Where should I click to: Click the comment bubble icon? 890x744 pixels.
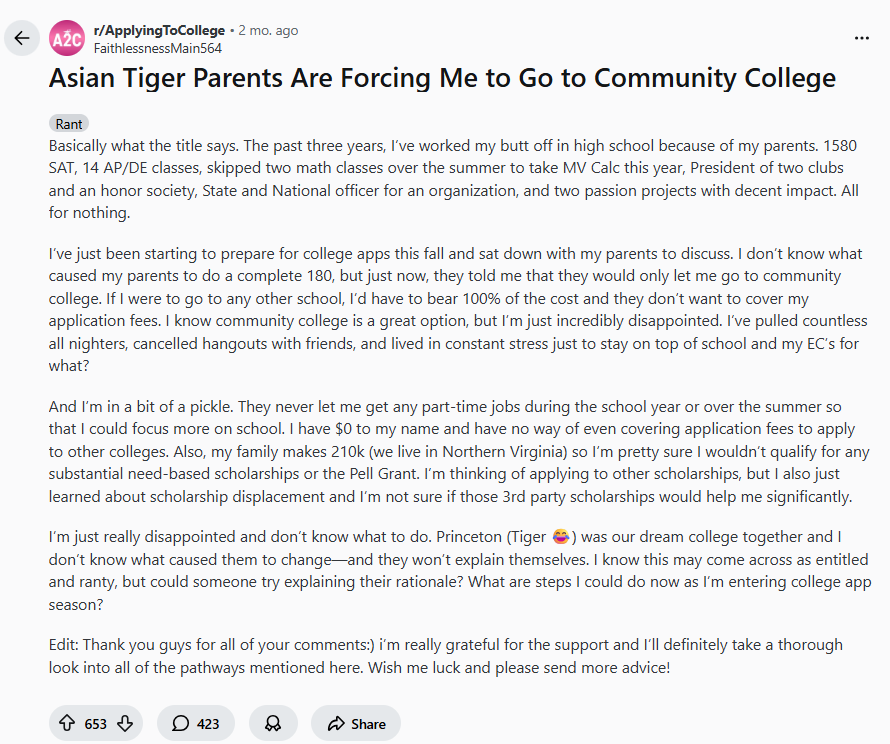[x=181, y=723]
